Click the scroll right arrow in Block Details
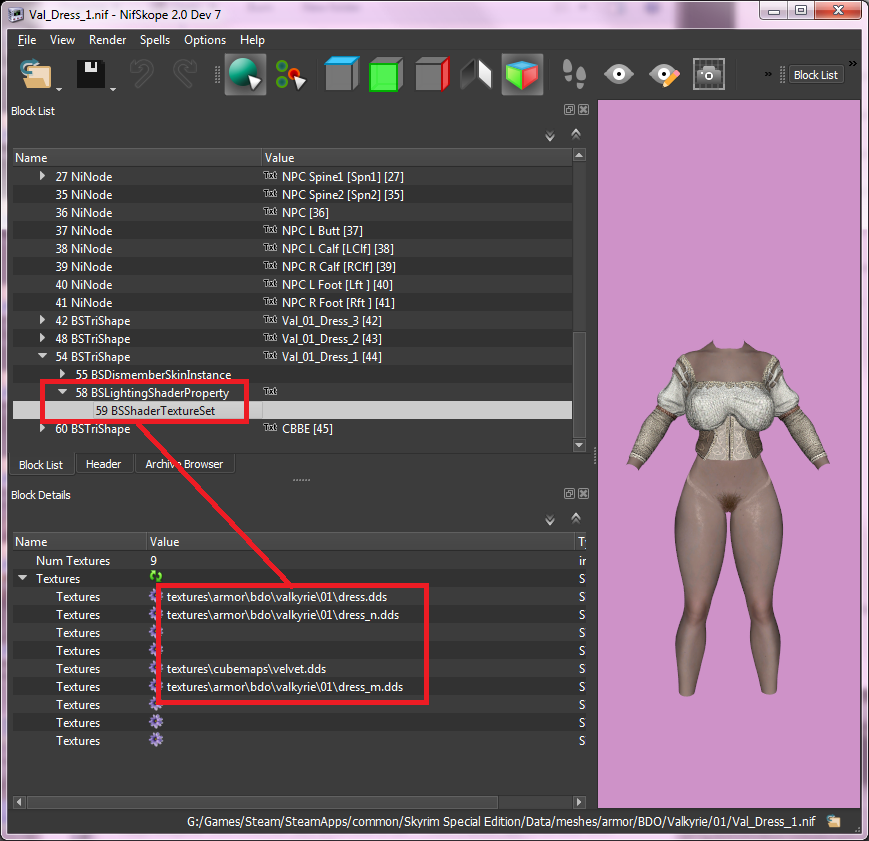The image size is (869, 841). pyautogui.click(x=579, y=802)
